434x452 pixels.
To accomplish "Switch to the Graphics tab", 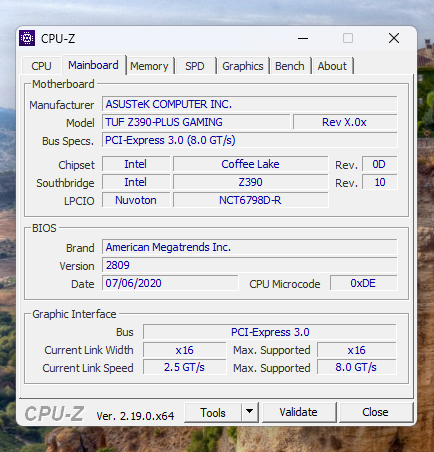I will (x=243, y=66).
